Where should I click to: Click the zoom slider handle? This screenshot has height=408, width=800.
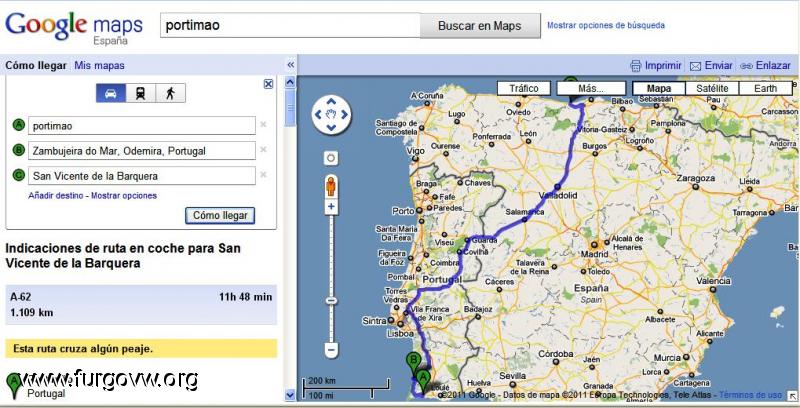coord(331,301)
